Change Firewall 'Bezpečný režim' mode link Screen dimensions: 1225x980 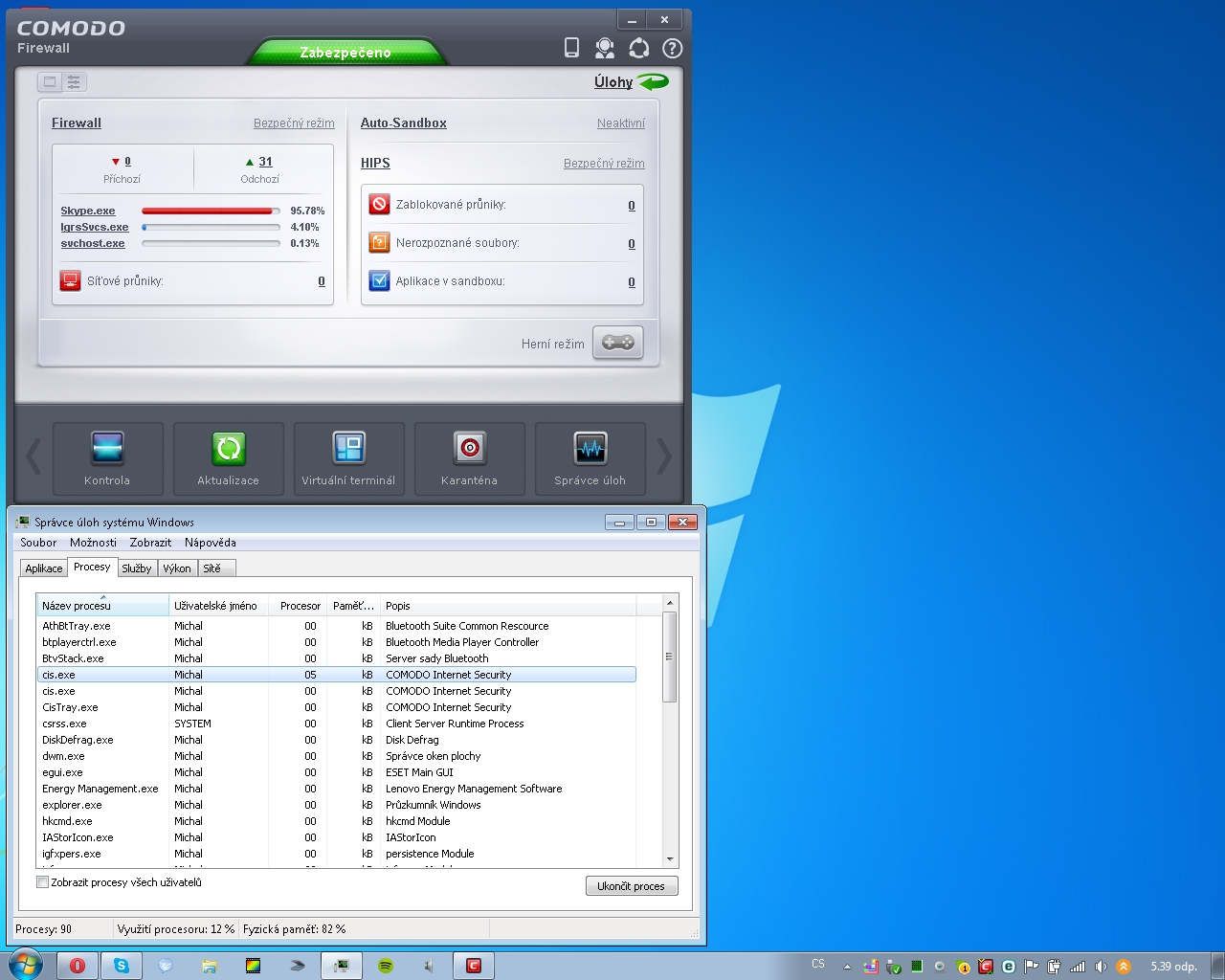(x=294, y=123)
